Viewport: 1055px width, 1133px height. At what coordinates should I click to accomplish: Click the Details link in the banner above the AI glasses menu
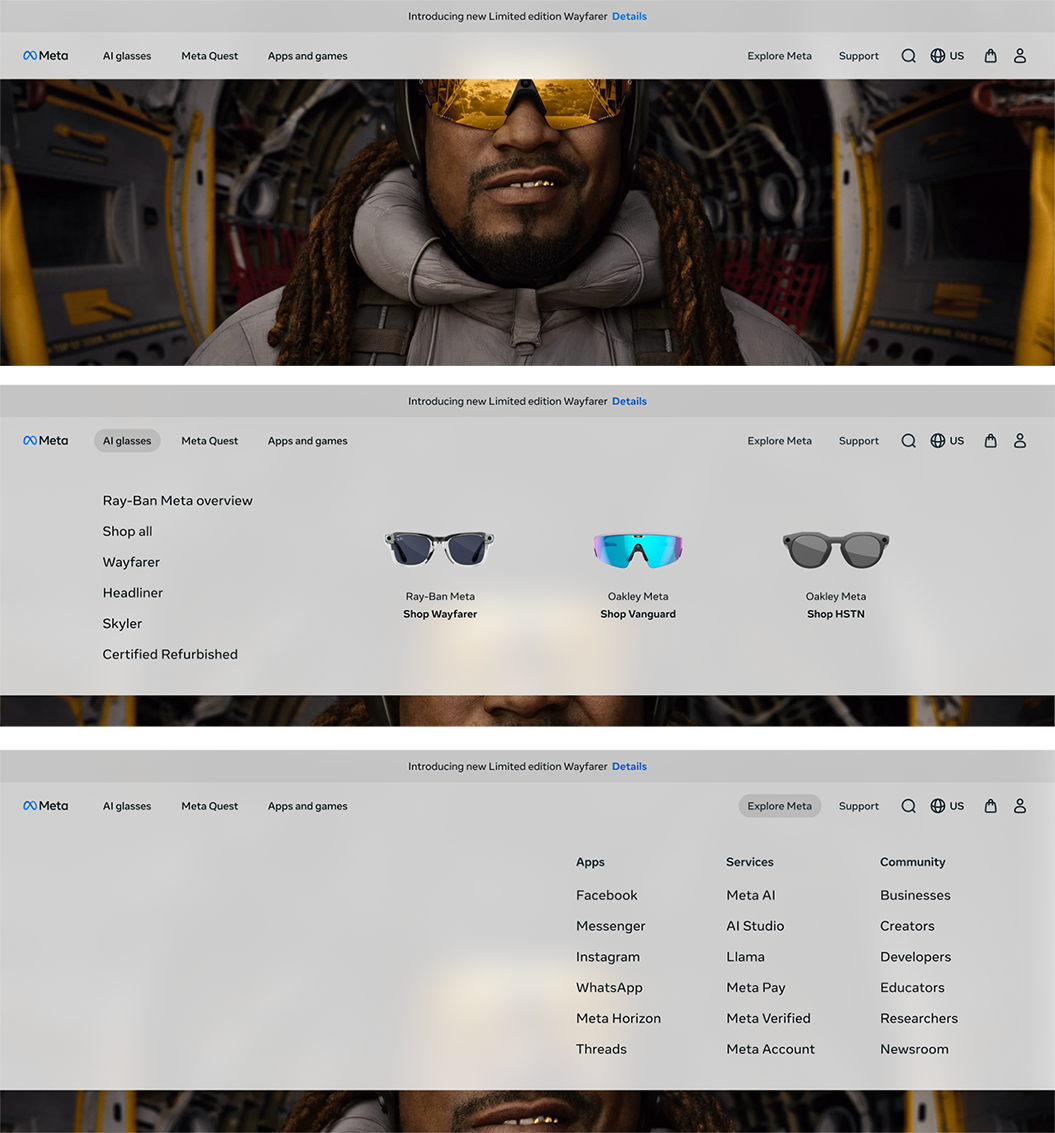click(x=629, y=401)
